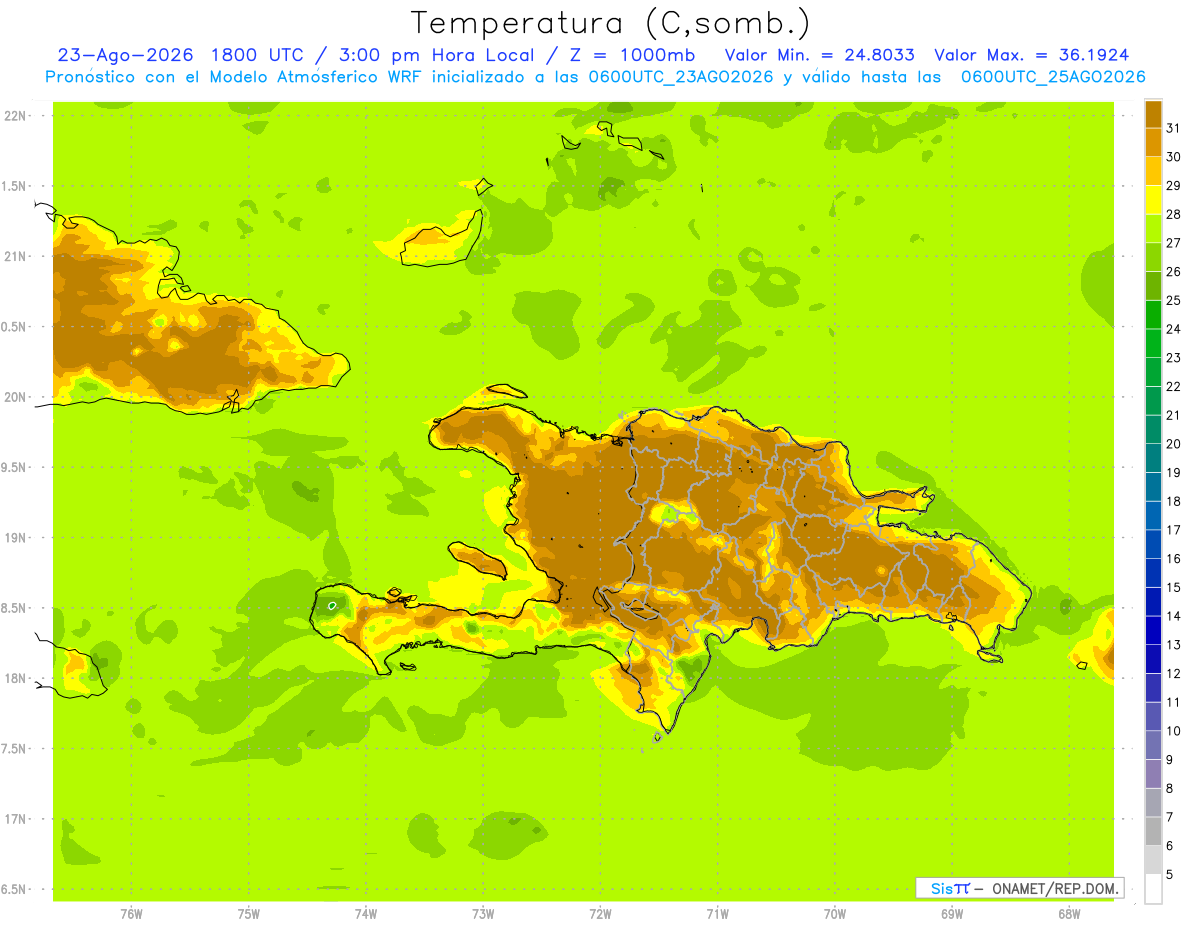The image size is (1200, 927).
Task: Click the colorbar swatch between 29 and 30
Action: tap(1153, 171)
